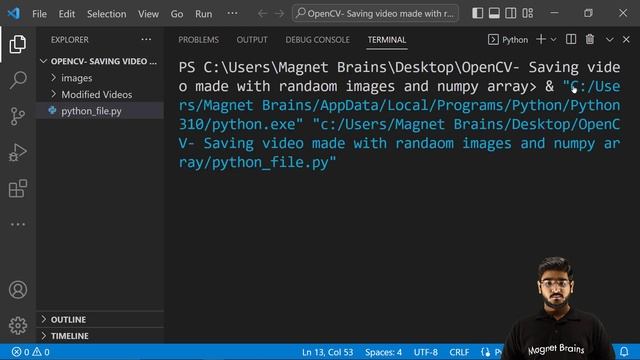Click the python.exe path text in terminal

pos(400,105)
